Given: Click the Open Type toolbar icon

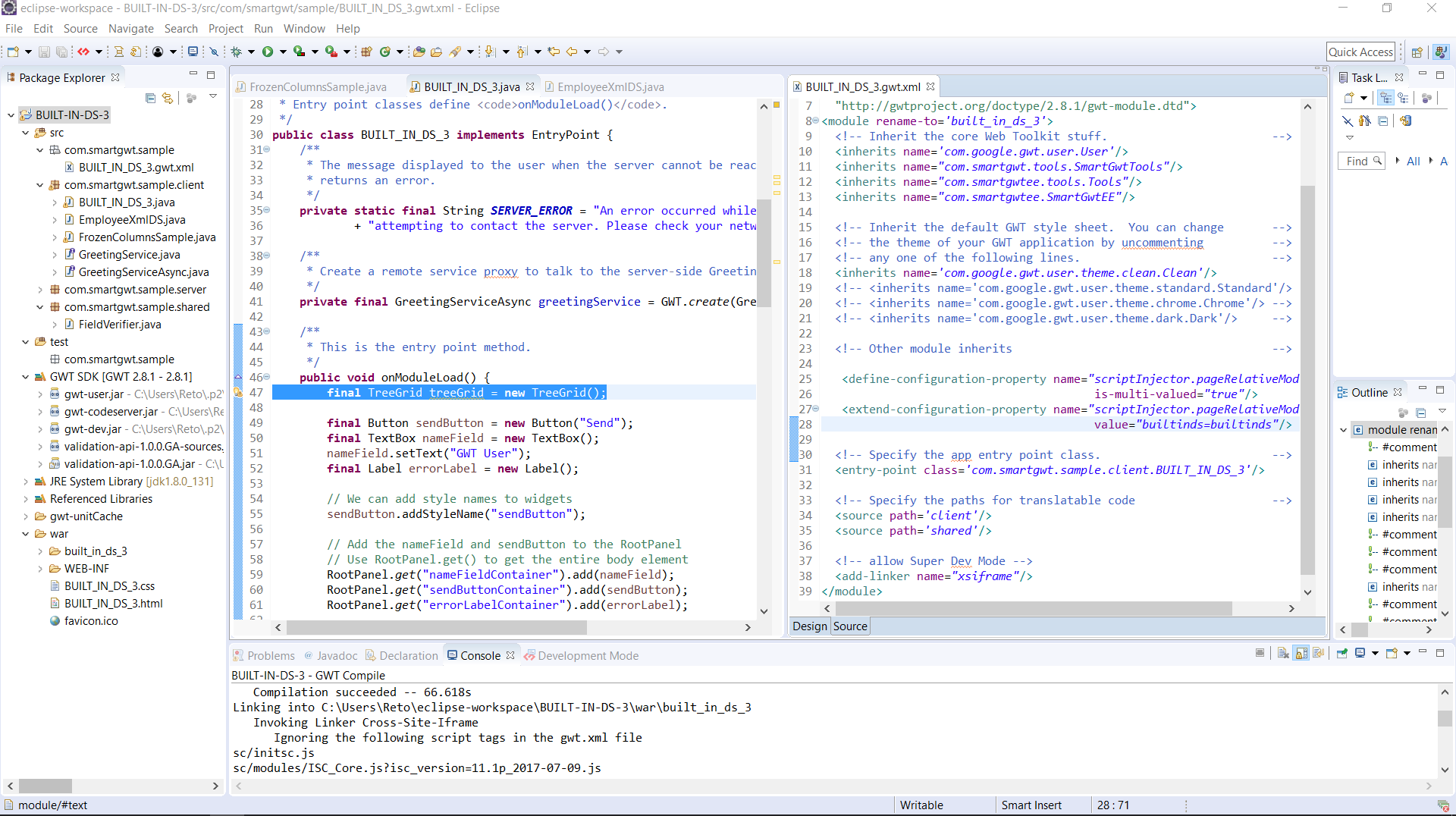Looking at the screenshot, I should click(x=419, y=52).
